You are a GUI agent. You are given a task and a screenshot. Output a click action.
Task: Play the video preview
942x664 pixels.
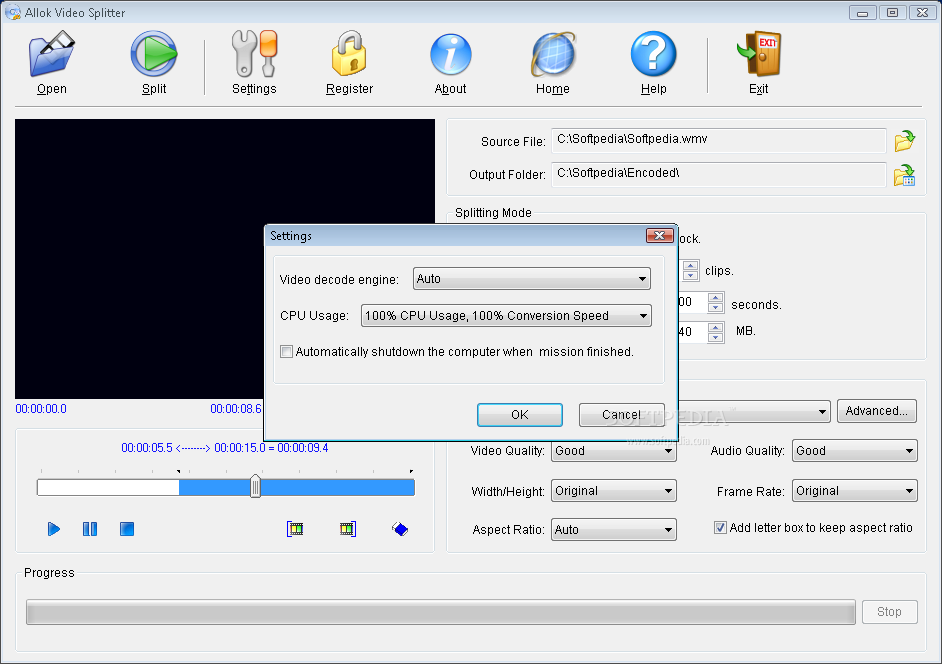(53, 529)
